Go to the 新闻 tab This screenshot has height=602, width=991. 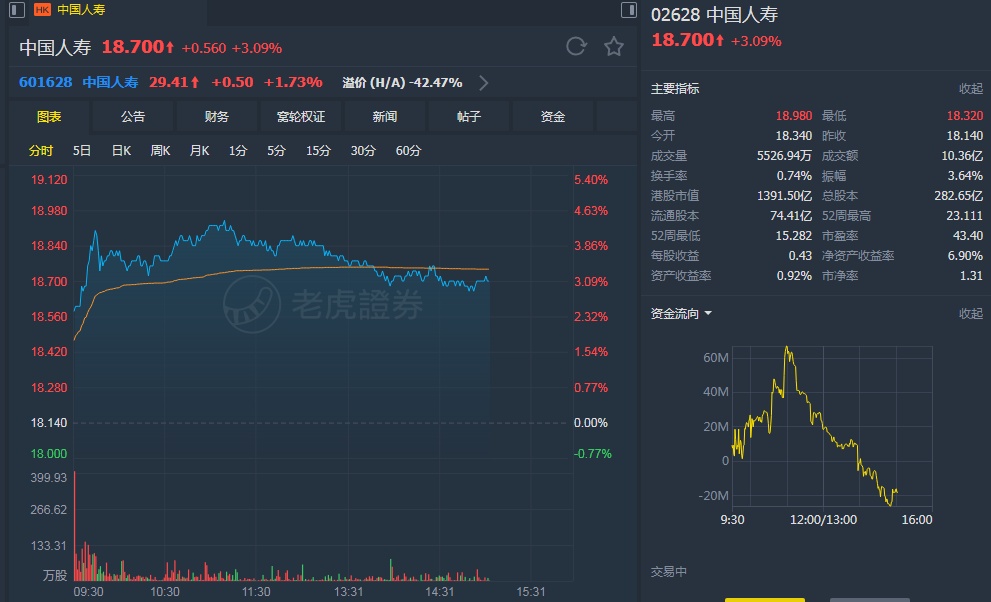(385, 117)
